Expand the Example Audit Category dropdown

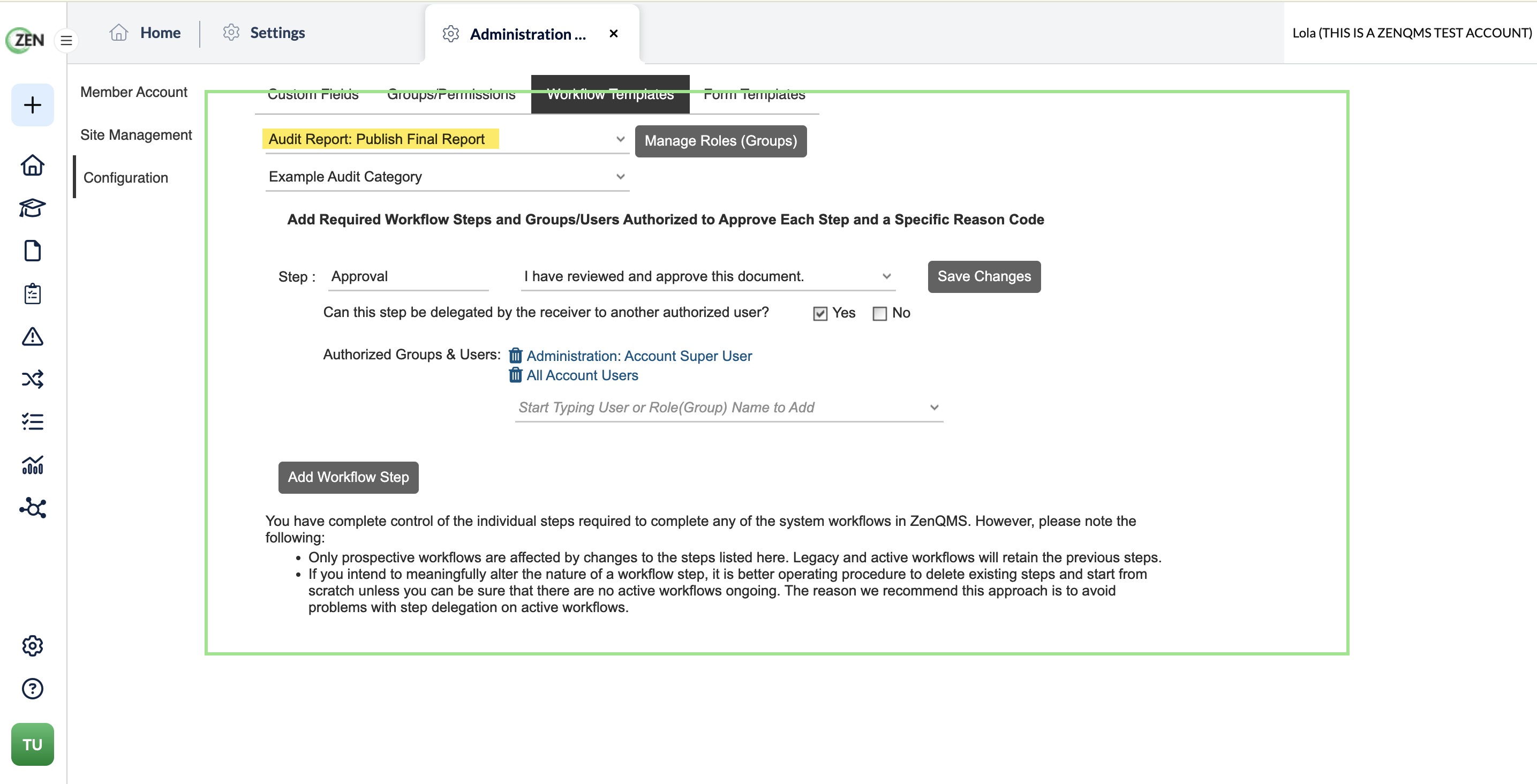pyautogui.click(x=447, y=177)
